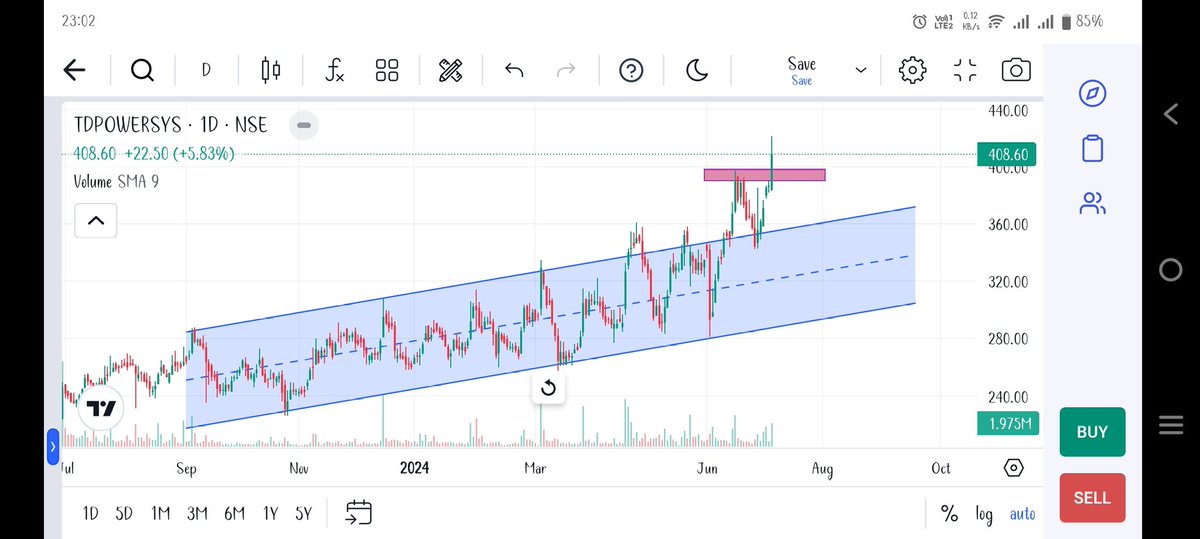Tap the alarm icon in status bar
This screenshot has height=539, width=1200.
point(920,21)
